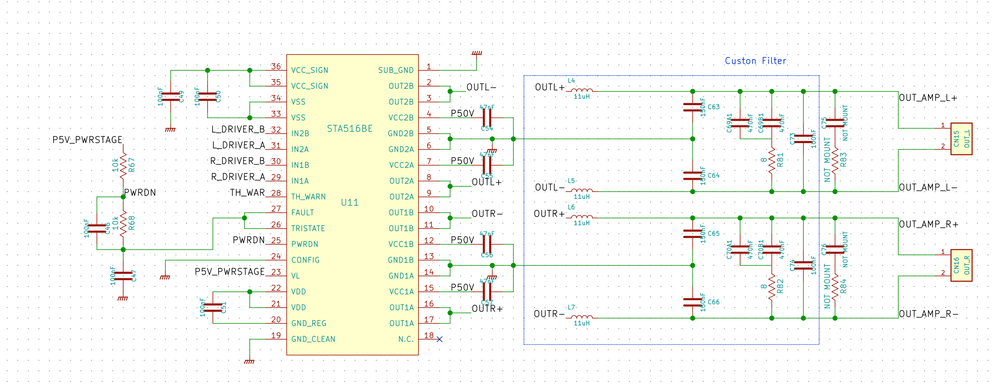The width and height of the screenshot is (998, 389).
Task: Select capacitor C63 symbol
Action: (x=692, y=108)
